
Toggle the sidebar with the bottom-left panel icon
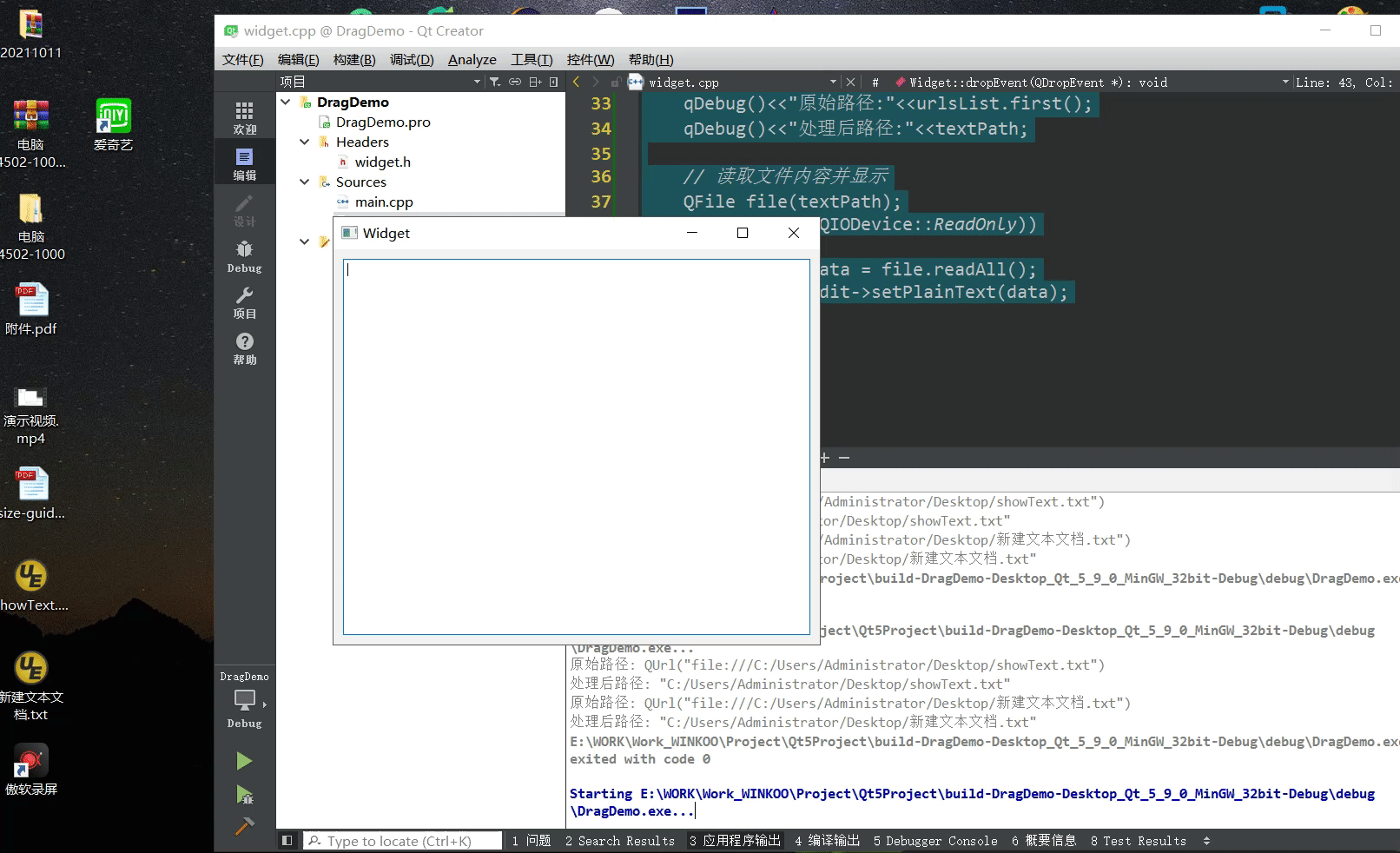coord(287,841)
